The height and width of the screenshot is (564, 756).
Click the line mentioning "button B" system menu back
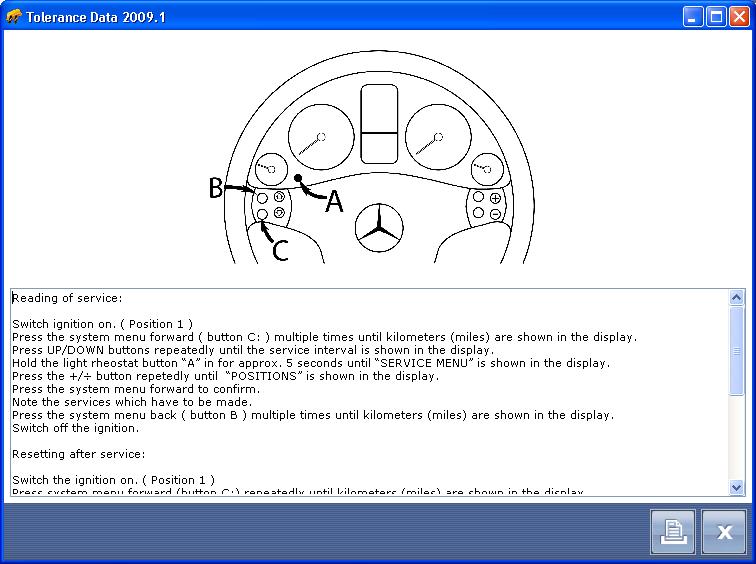(313, 415)
